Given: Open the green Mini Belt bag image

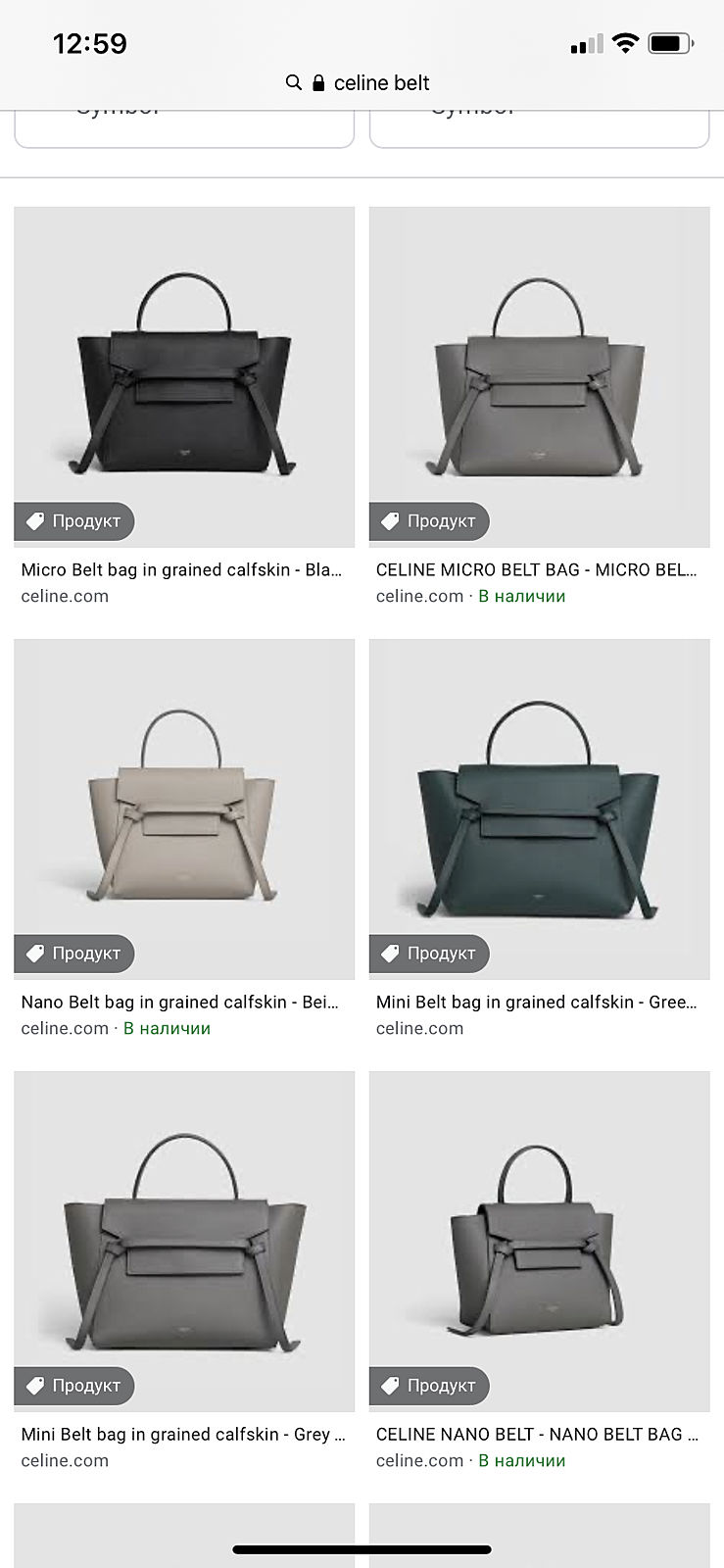Looking at the screenshot, I should 539,809.
